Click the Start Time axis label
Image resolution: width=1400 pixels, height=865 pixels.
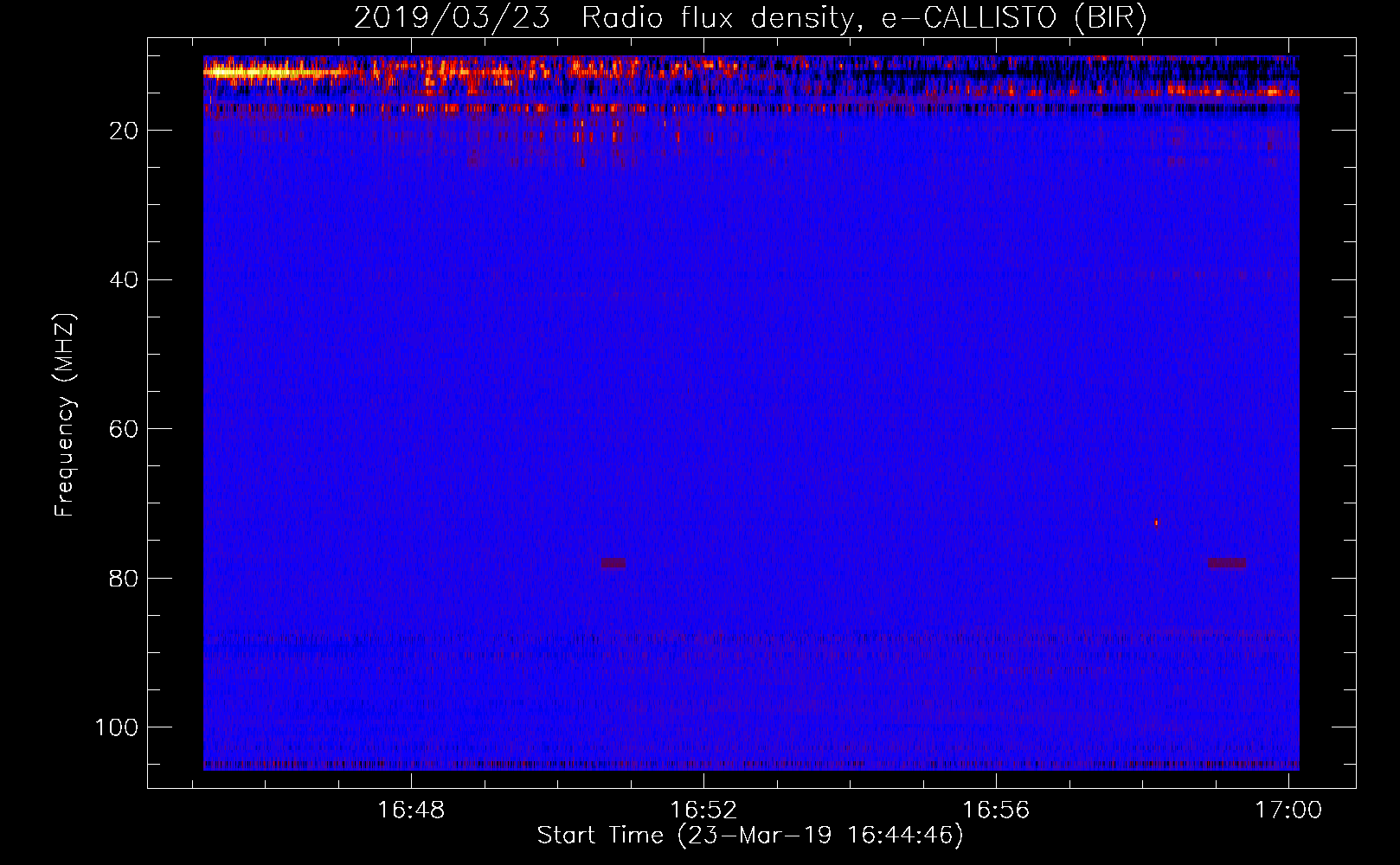point(750,835)
